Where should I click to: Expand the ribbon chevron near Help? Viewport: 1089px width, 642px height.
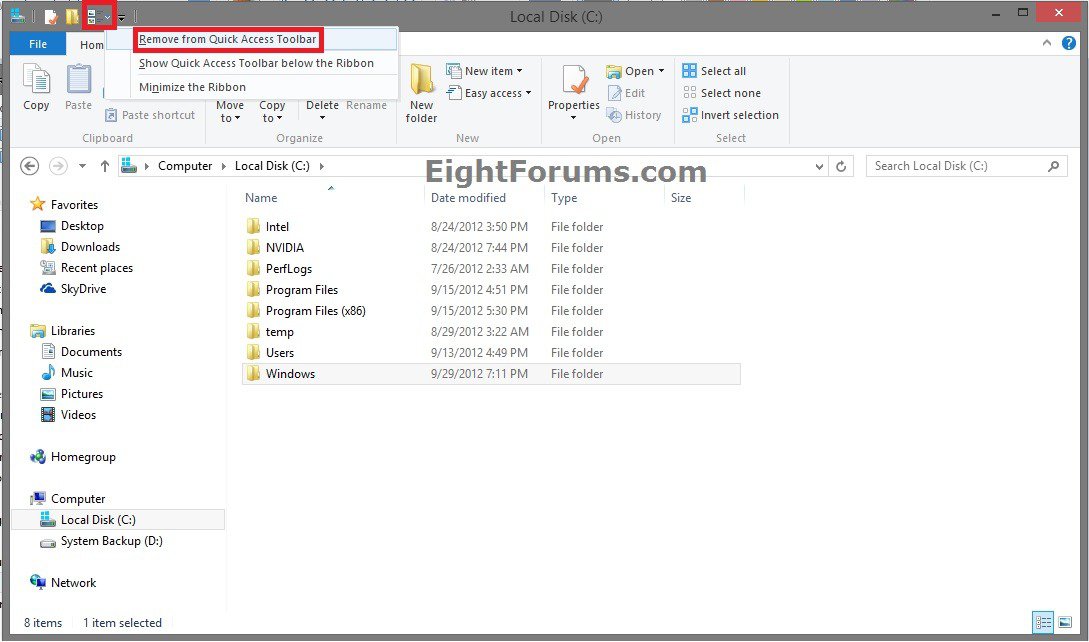pyautogui.click(x=1047, y=44)
